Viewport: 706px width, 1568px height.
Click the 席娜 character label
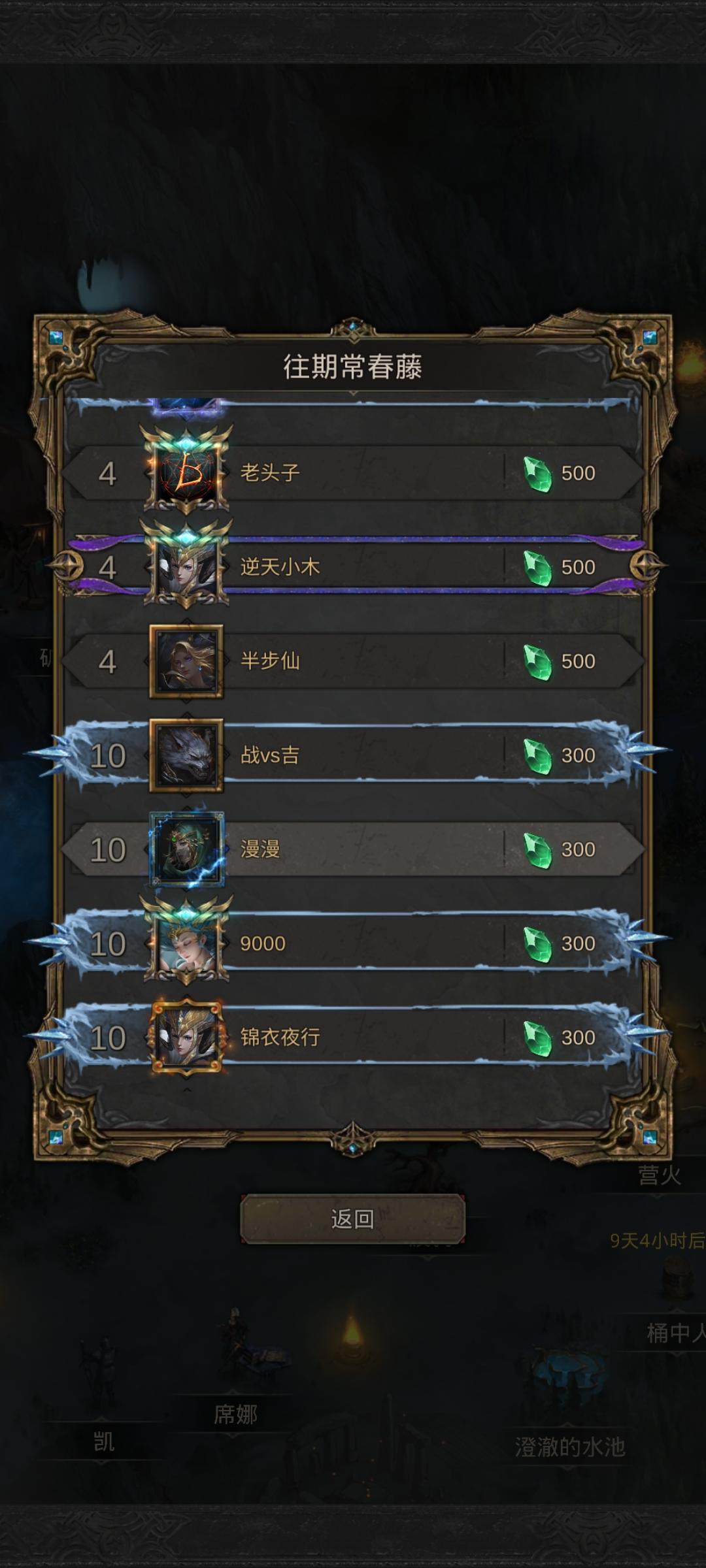point(235,1414)
